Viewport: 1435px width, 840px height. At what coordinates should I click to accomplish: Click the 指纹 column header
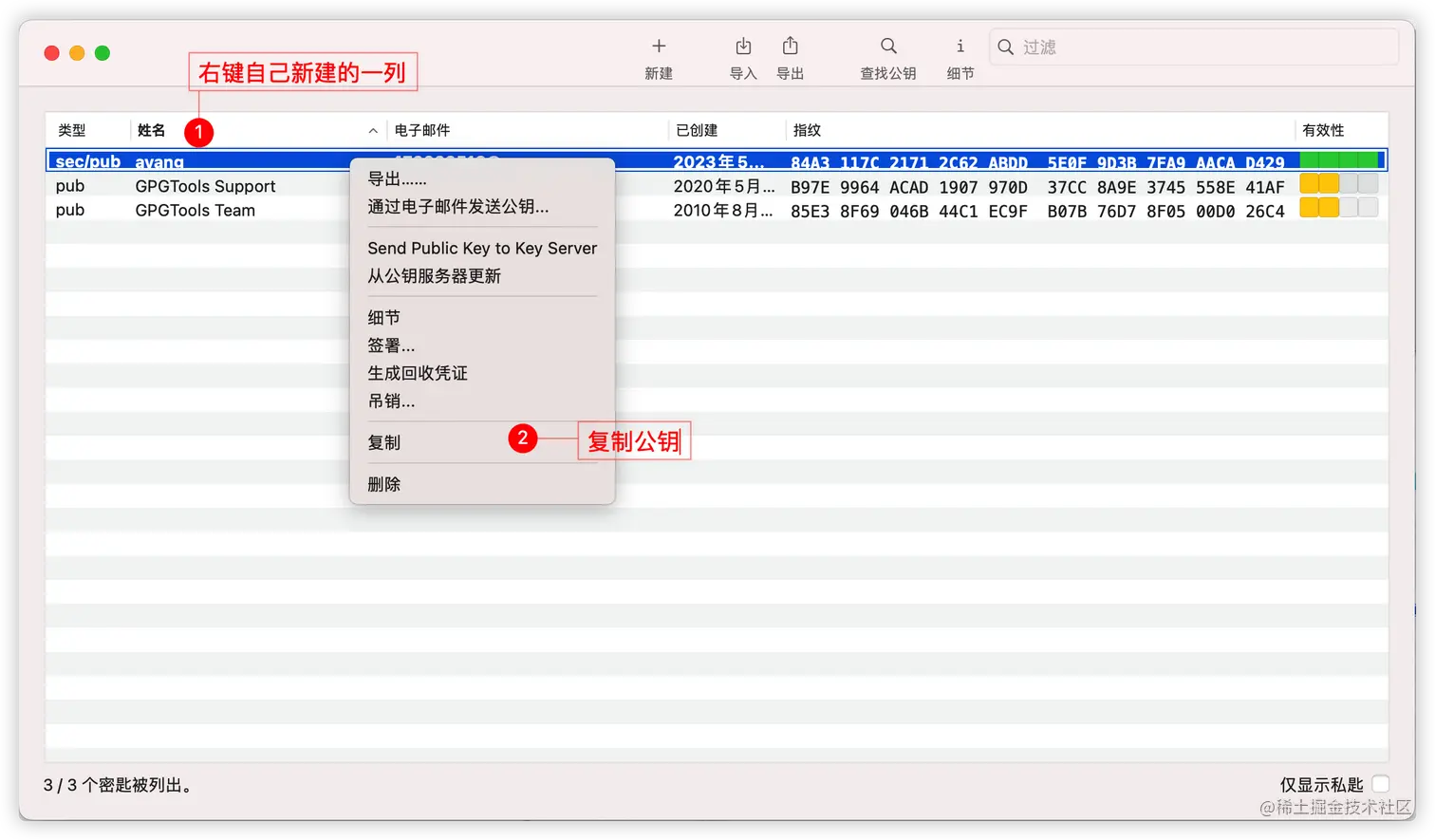coord(807,130)
